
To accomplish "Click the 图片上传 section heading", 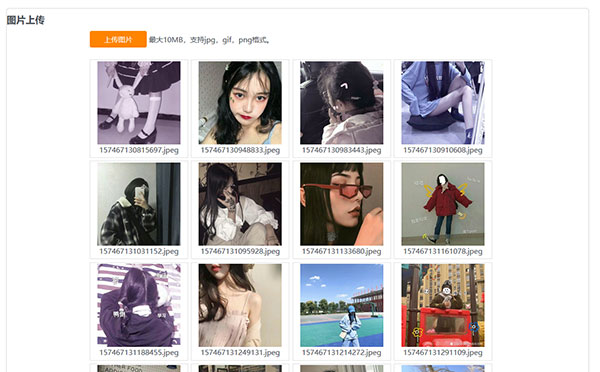I will tap(25, 20).
